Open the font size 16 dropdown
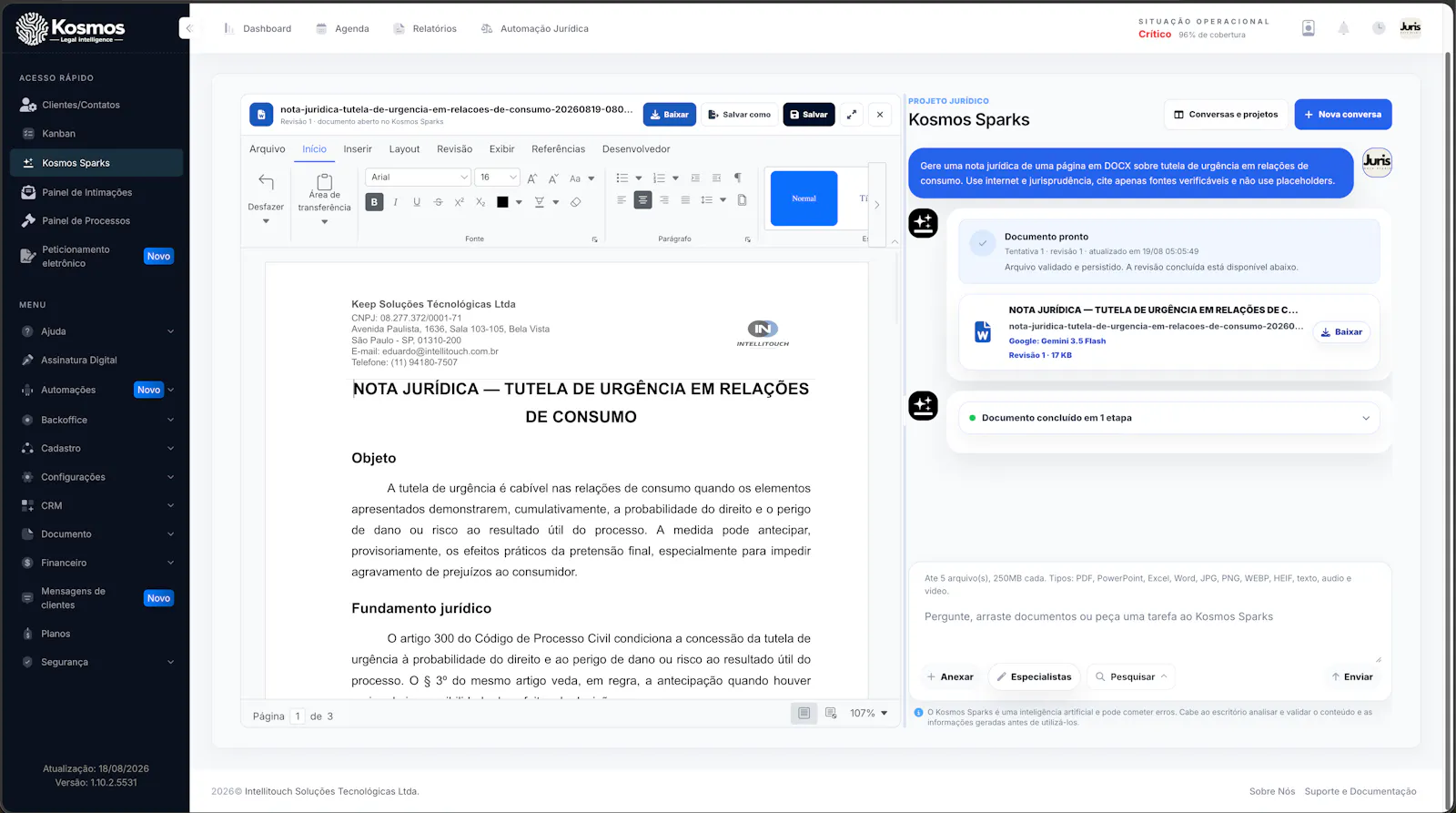 point(497,178)
